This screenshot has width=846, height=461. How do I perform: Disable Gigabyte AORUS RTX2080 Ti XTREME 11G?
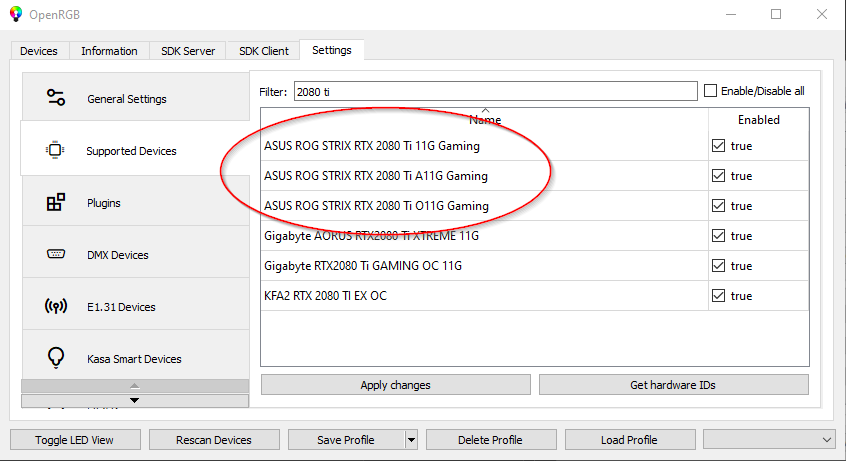tap(718, 236)
